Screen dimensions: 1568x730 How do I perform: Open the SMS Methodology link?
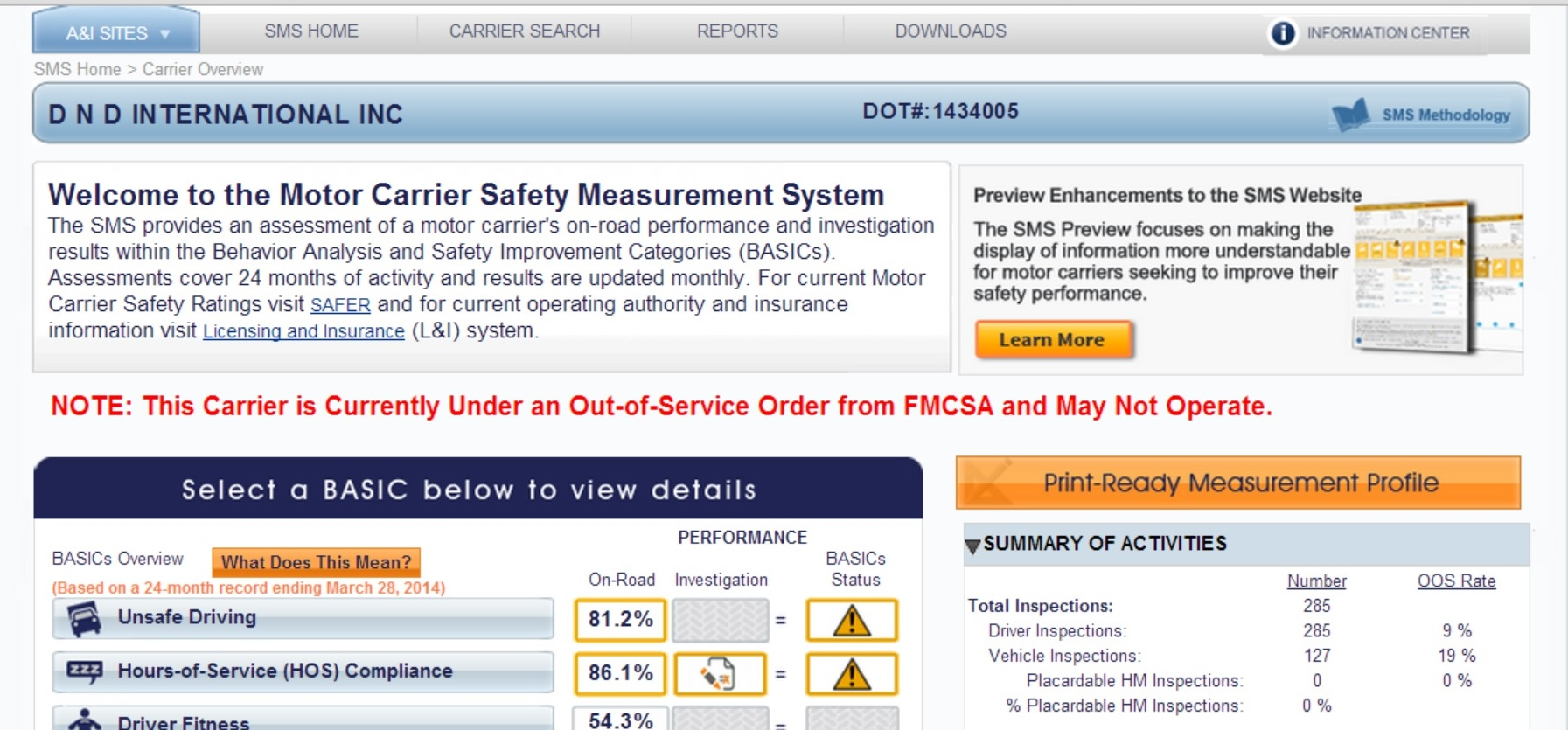click(x=1446, y=115)
